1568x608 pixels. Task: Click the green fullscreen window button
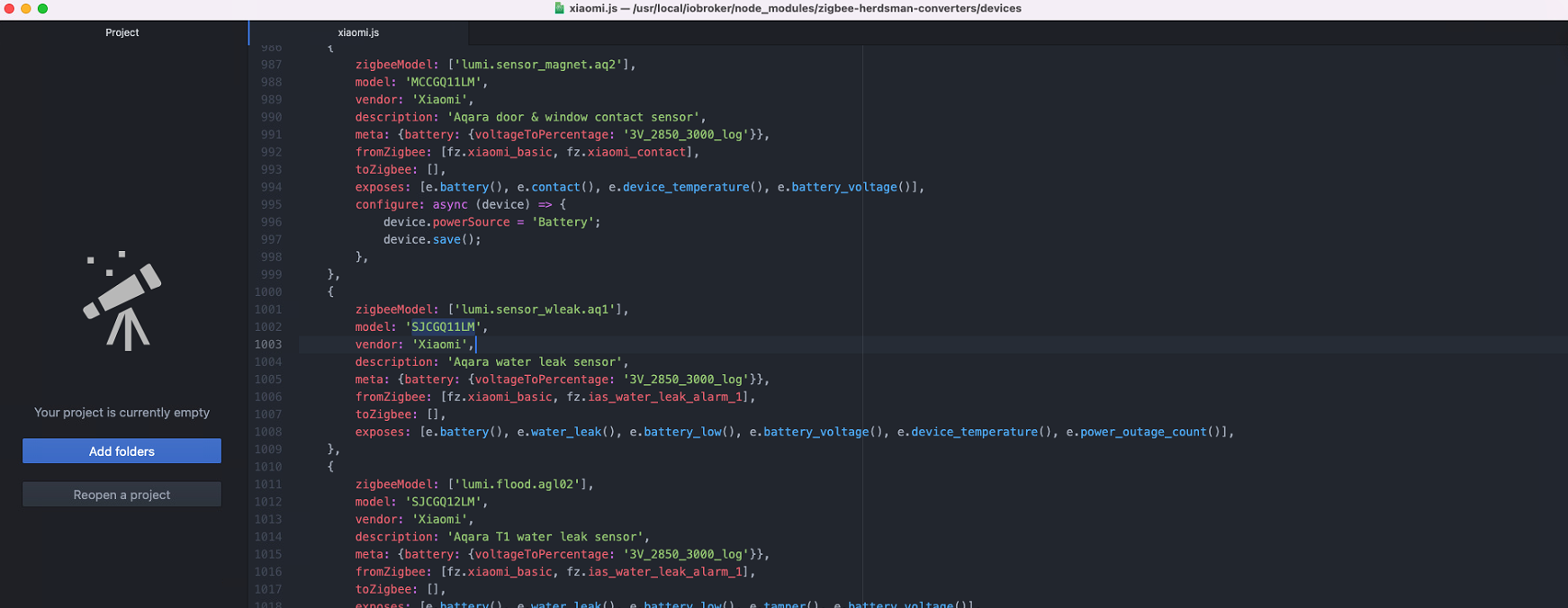tap(42, 8)
